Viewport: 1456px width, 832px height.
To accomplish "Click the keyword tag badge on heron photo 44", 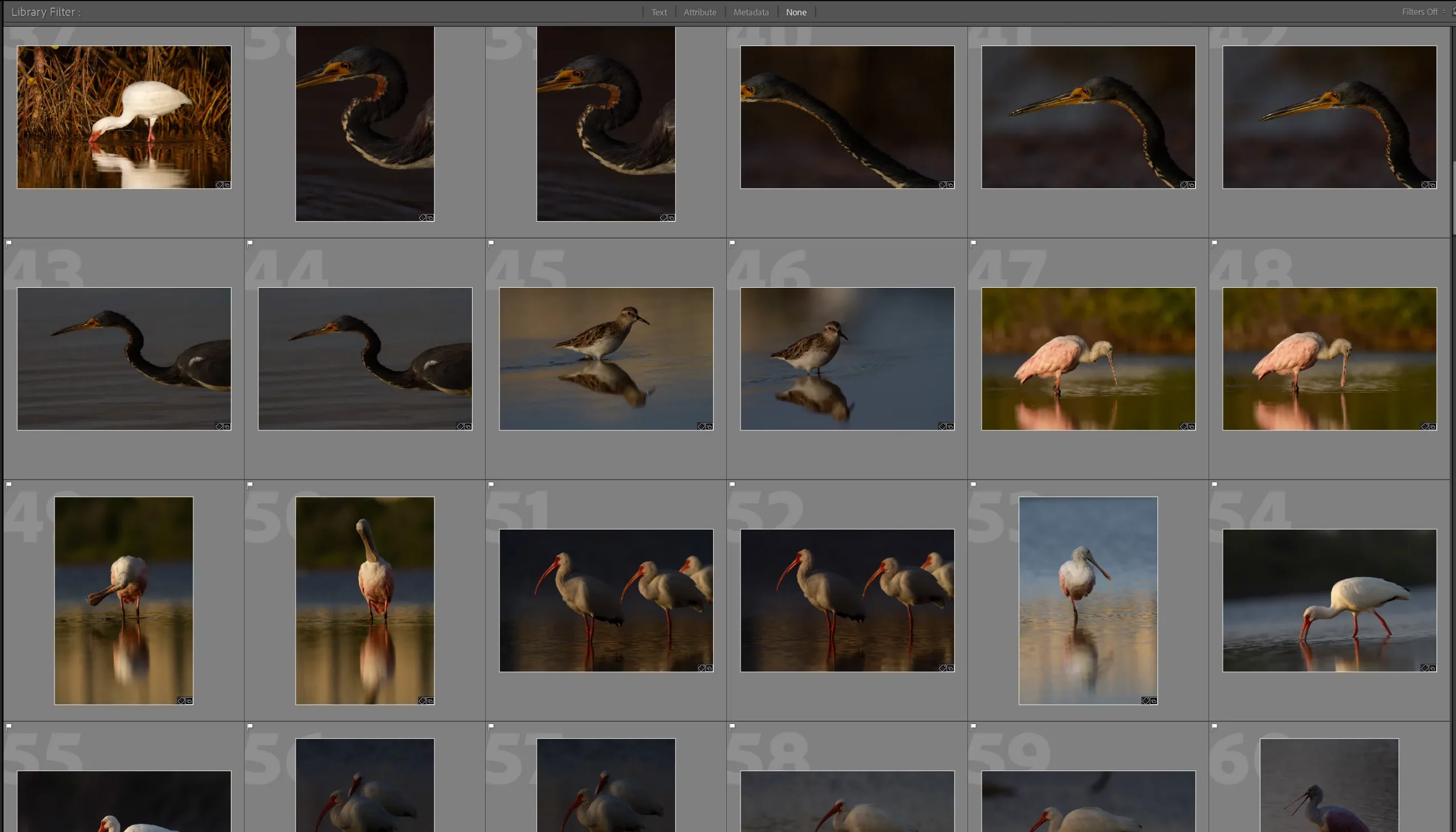I will [460, 427].
